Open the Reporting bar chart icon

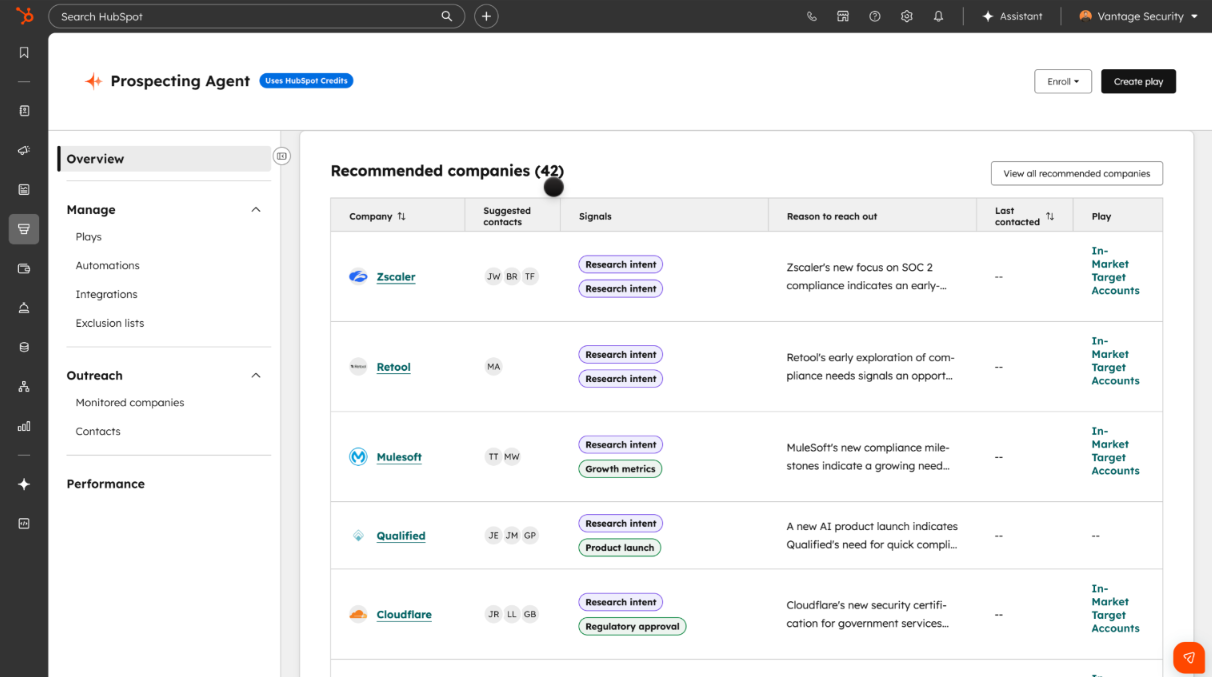[x=24, y=426]
